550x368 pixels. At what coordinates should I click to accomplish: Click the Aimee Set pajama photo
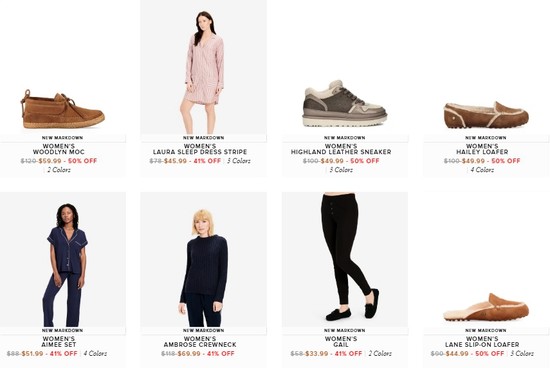click(x=63, y=260)
